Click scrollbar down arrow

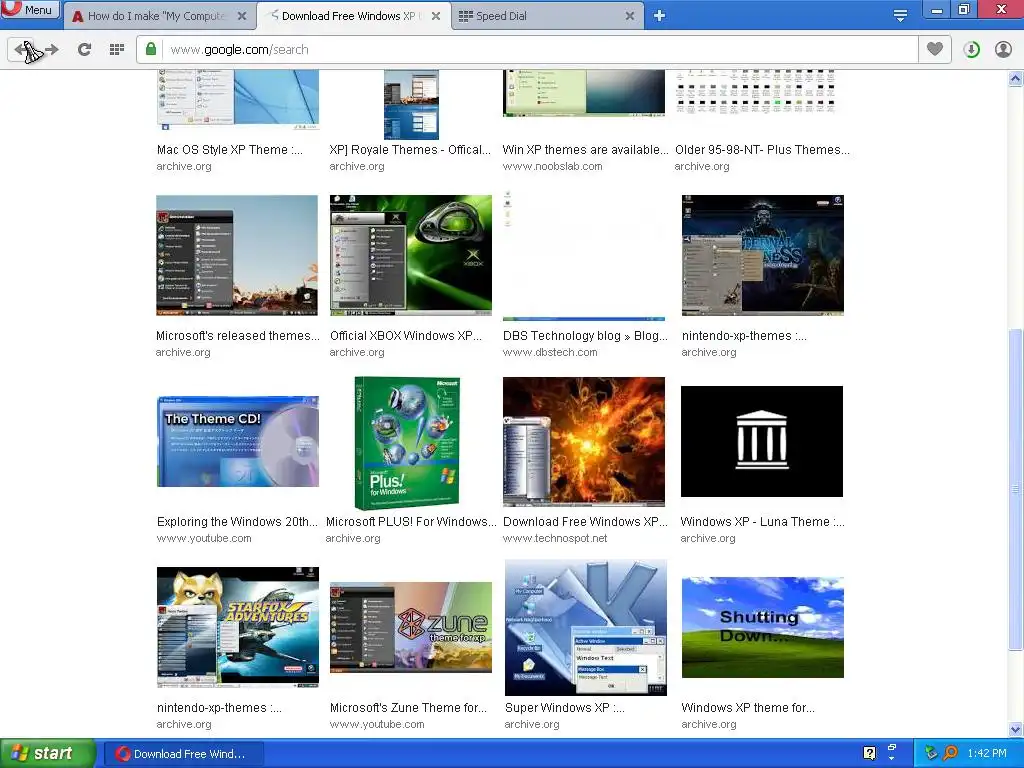[x=1016, y=729]
